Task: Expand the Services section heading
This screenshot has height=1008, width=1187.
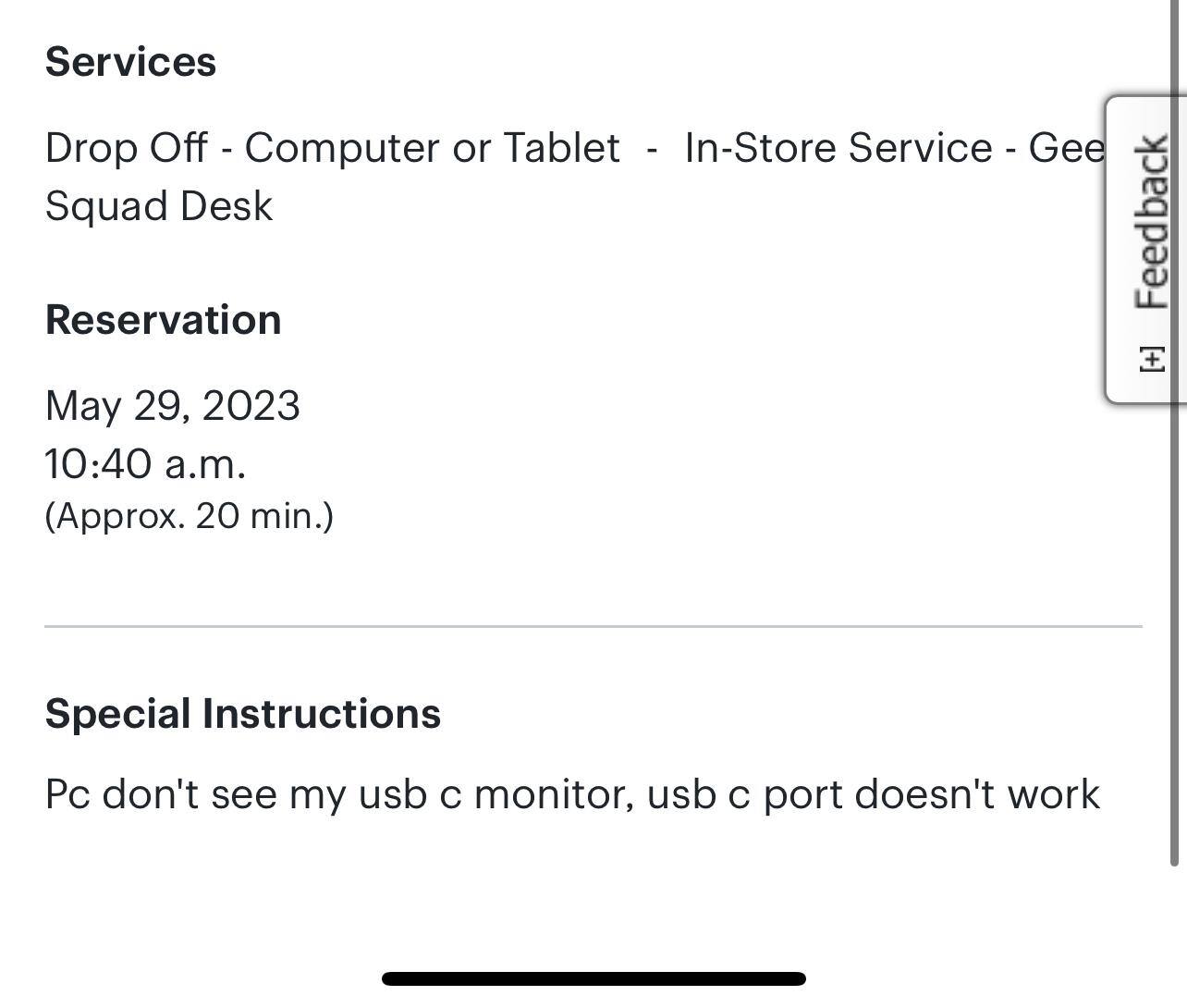Action: coord(131,61)
